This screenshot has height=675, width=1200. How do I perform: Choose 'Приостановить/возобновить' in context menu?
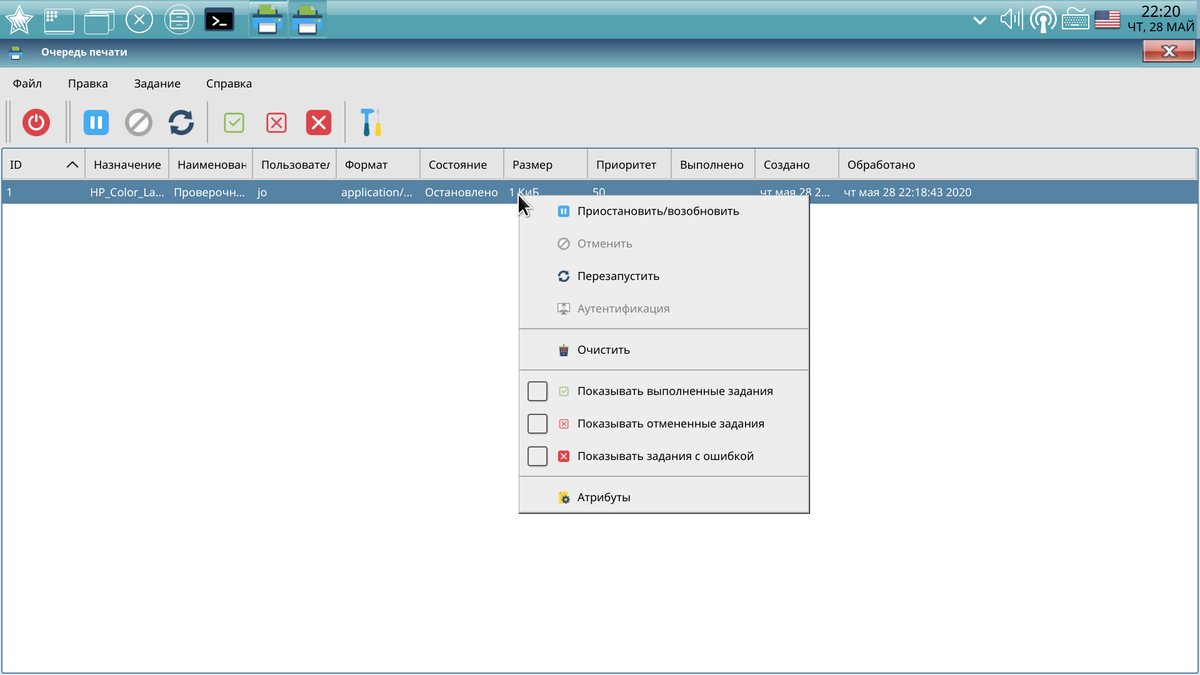coord(664,211)
